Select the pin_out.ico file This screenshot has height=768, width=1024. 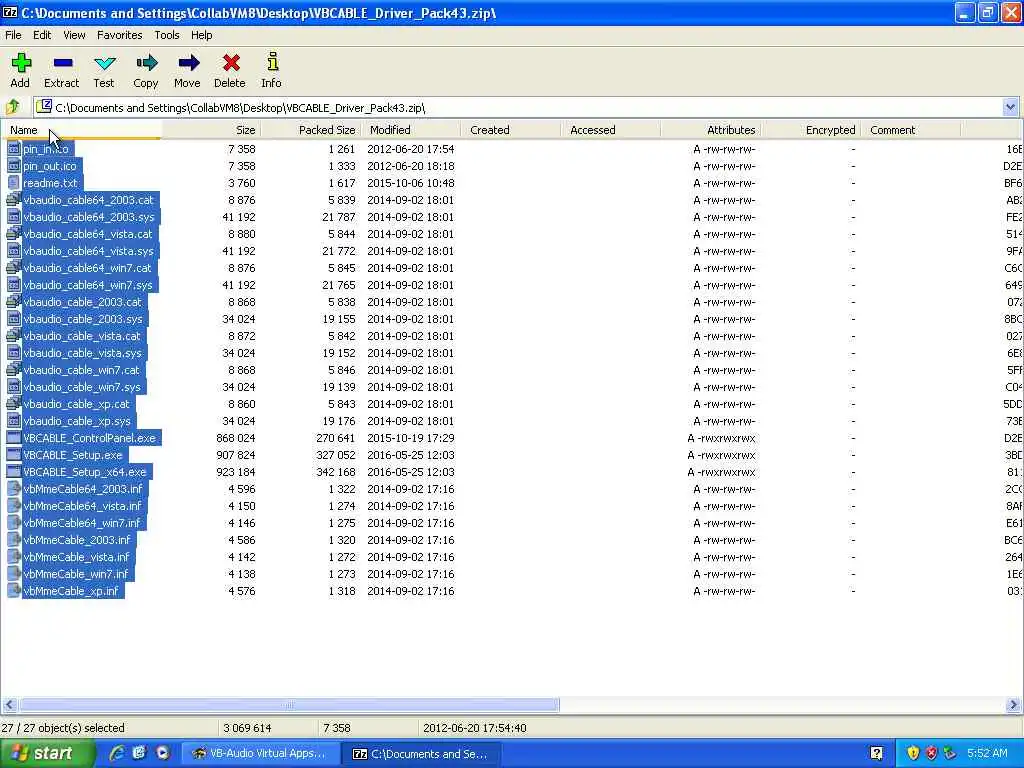[x=50, y=166]
